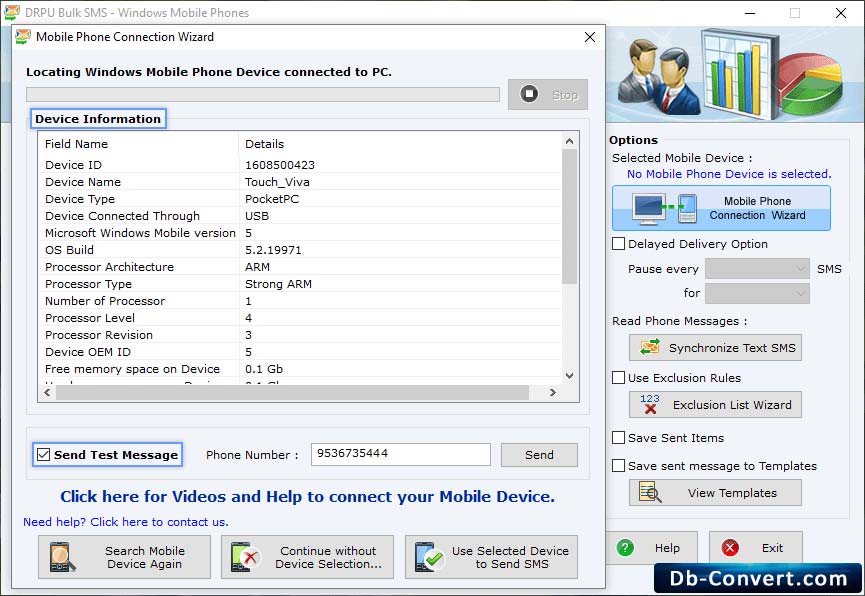Click No Mobile Phone Device is selected text
This screenshot has height=596, width=865.
click(x=729, y=174)
